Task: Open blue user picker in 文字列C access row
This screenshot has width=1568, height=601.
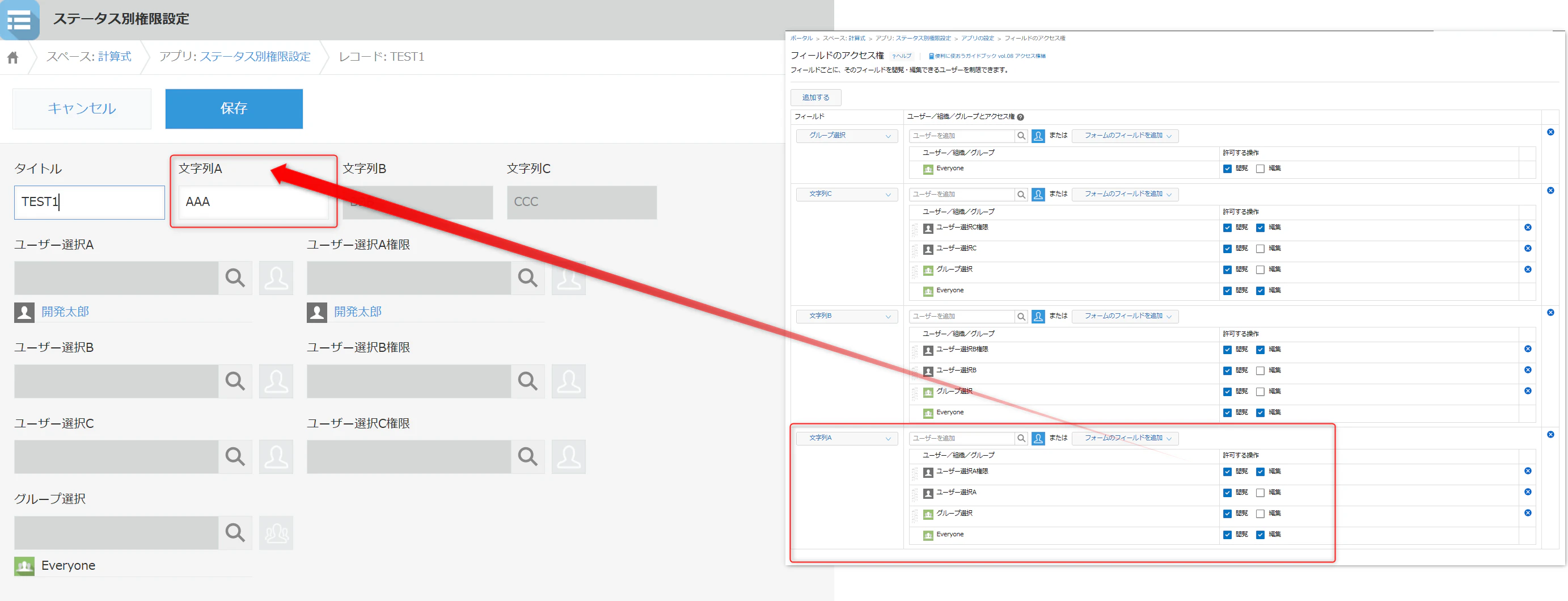Action: 1038,194
